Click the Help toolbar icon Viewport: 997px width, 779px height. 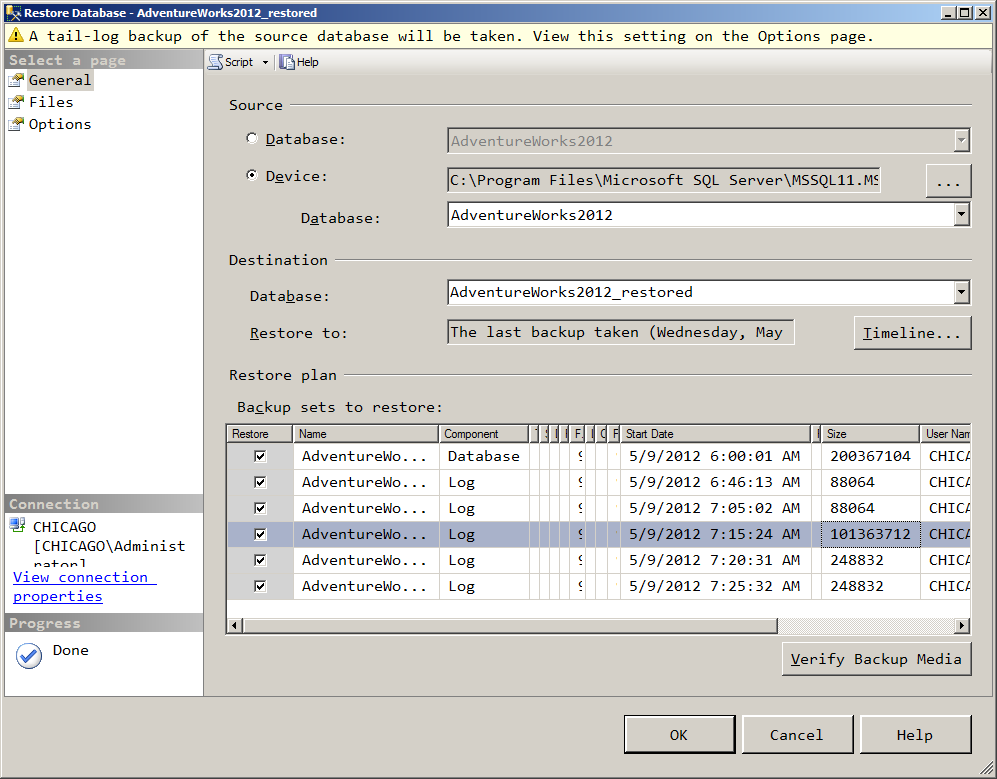(287, 62)
